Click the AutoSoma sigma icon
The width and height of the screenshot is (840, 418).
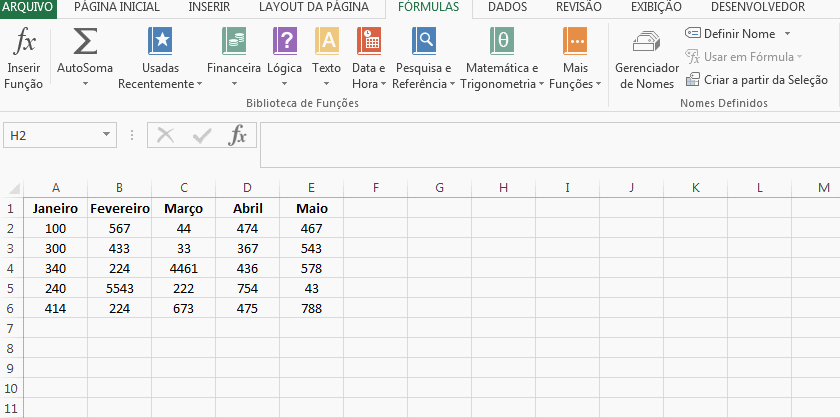point(85,45)
